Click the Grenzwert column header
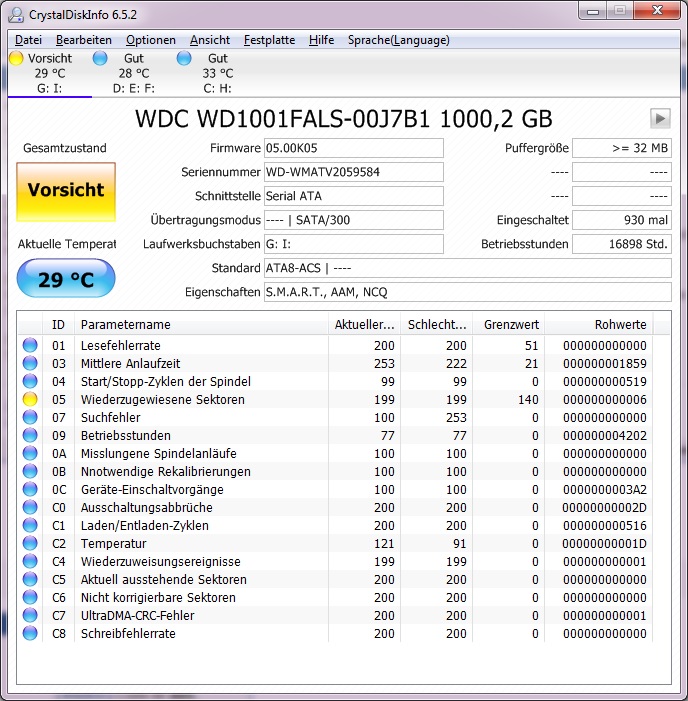688x701 pixels. [x=509, y=325]
